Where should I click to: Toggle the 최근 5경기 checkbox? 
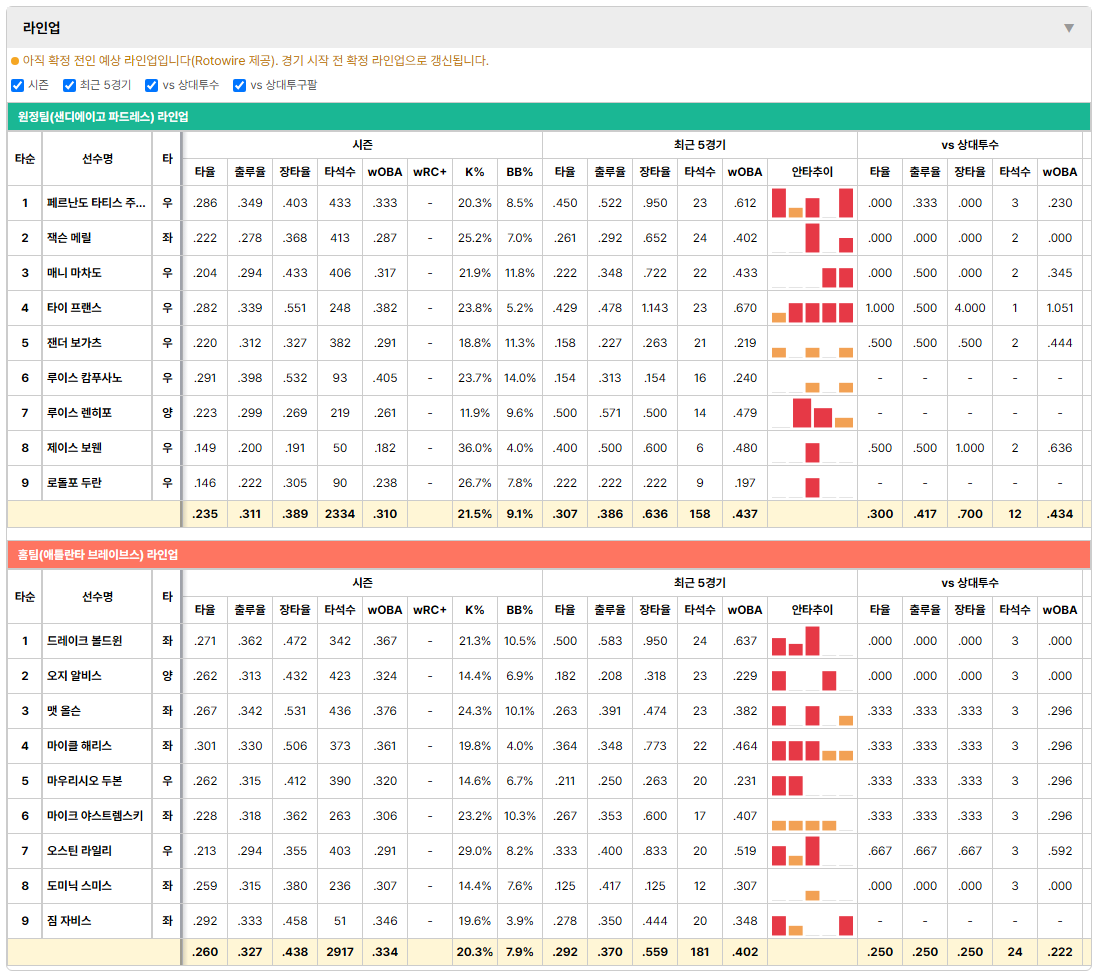point(69,85)
